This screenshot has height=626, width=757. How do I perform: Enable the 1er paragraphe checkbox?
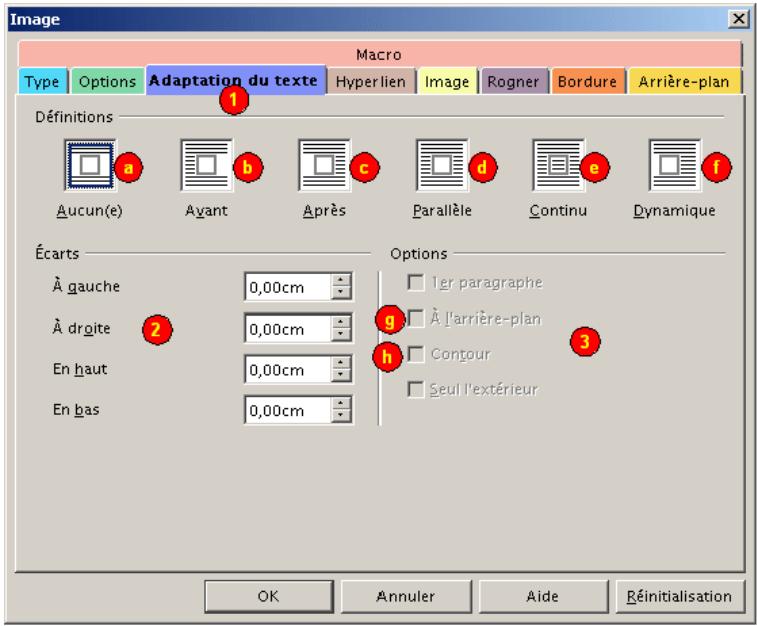click(x=416, y=282)
